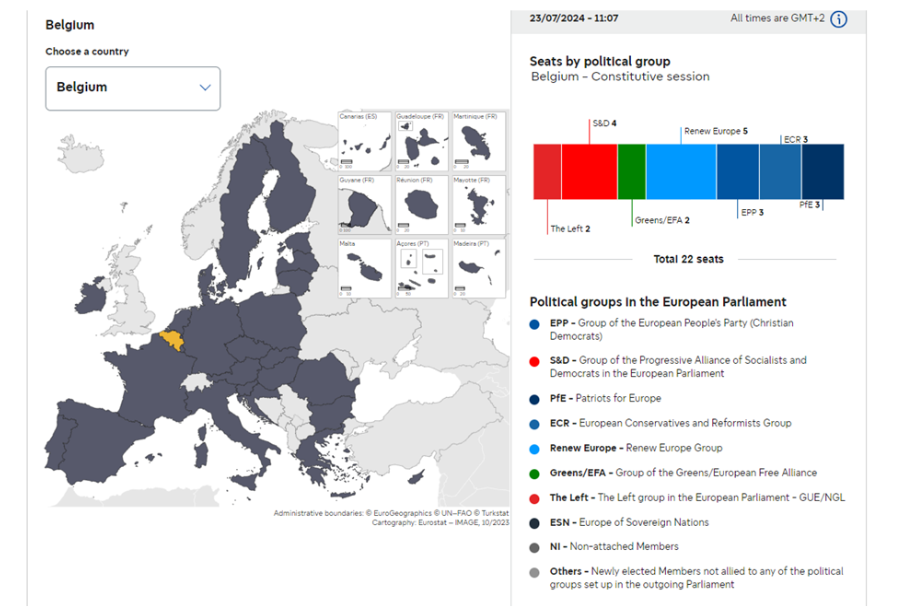This screenshot has height=616, width=920.
Task: Open the Madeira (PT) inset map
Action: click(x=478, y=268)
